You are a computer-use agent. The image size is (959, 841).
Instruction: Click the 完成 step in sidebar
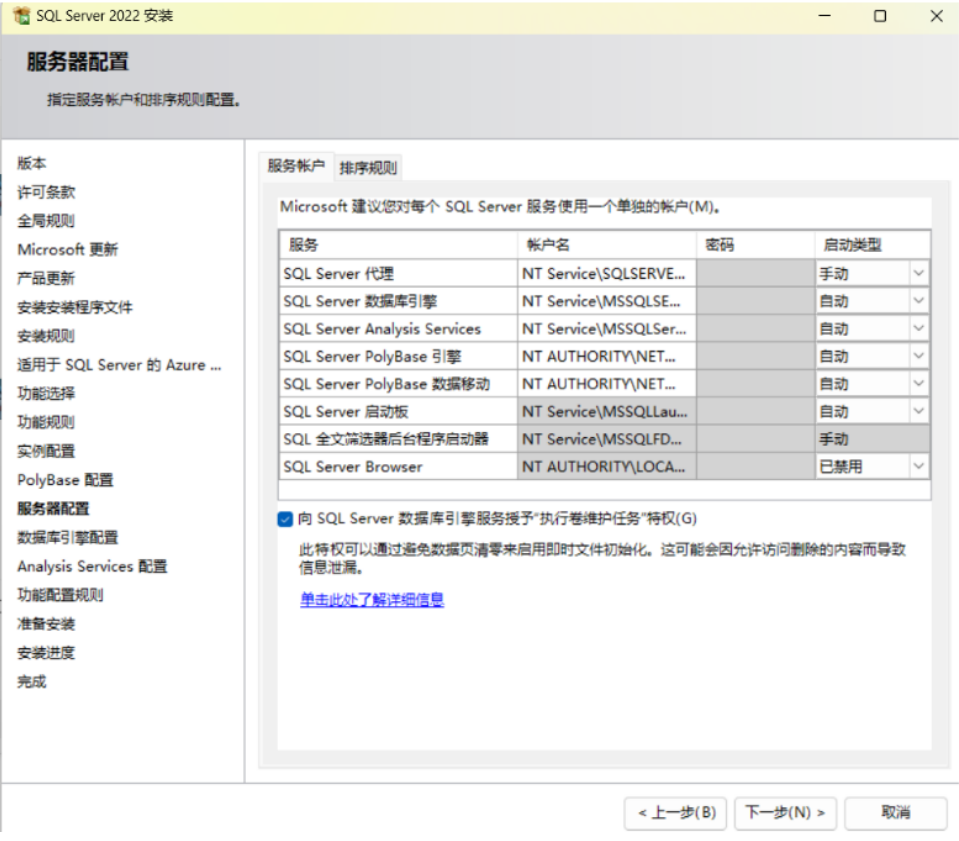click(32, 681)
